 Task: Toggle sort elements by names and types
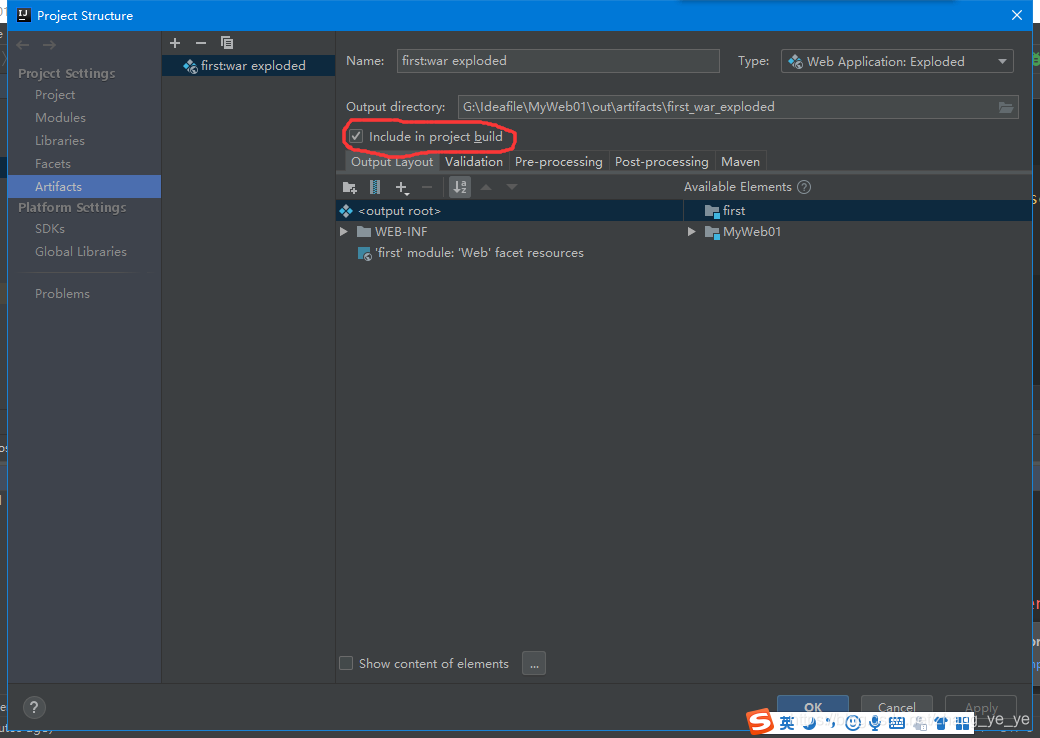pos(460,188)
